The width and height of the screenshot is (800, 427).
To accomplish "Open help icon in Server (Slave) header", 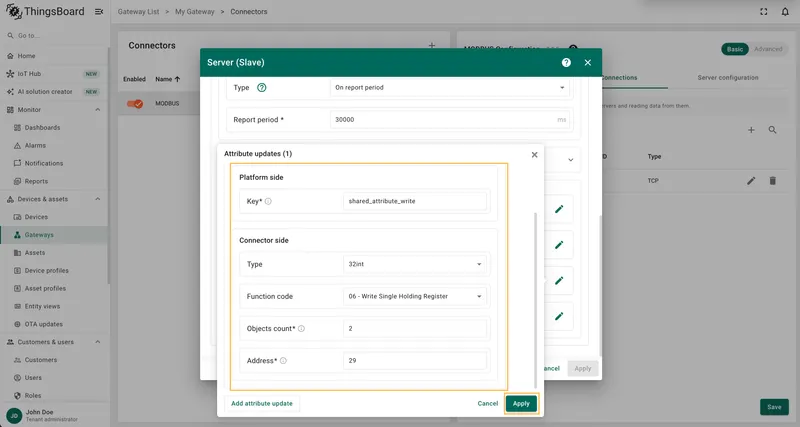I will (x=566, y=62).
